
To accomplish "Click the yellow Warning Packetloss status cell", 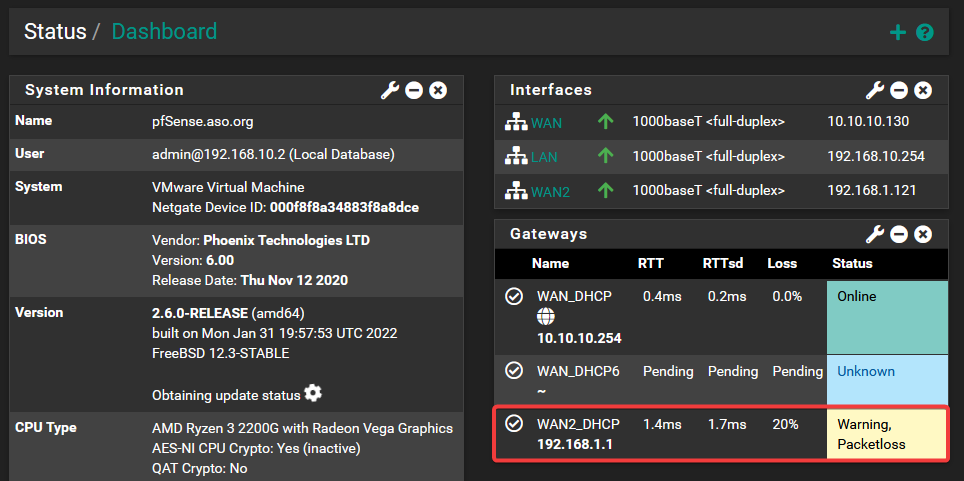I will [x=886, y=433].
